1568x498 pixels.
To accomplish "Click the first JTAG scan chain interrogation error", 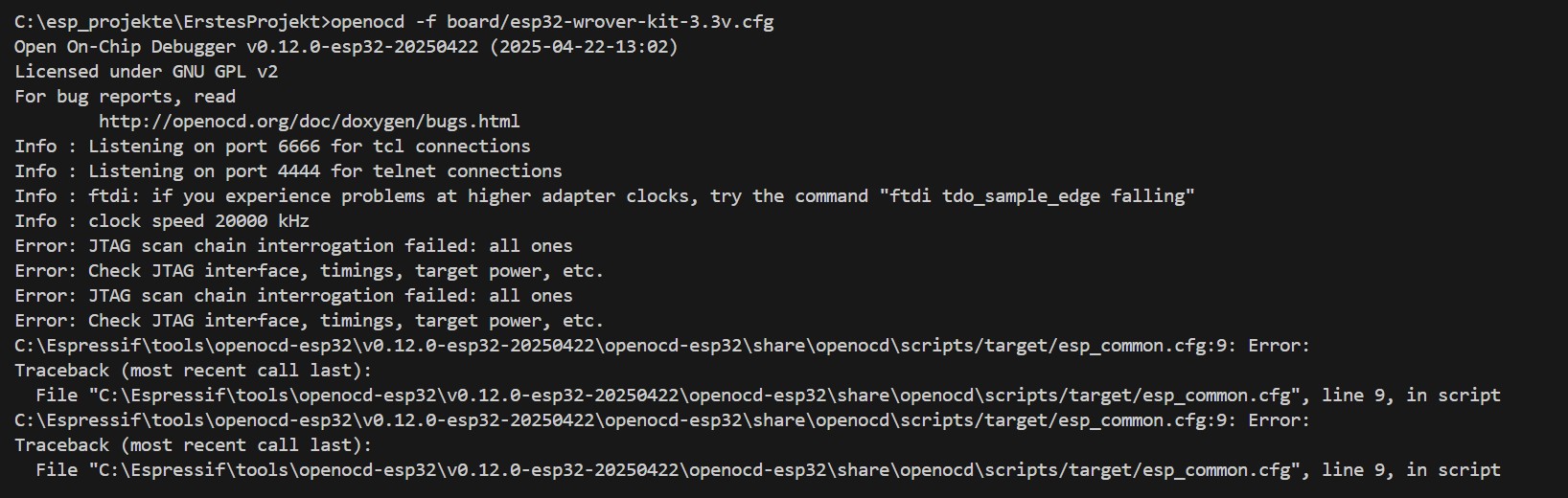I will click(293, 246).
